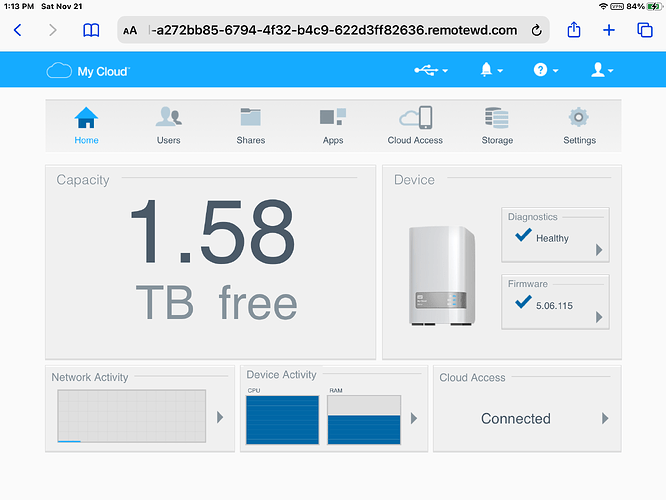666x500 pixels.
Task: Click the CPU usage bar
Action: 282,420
